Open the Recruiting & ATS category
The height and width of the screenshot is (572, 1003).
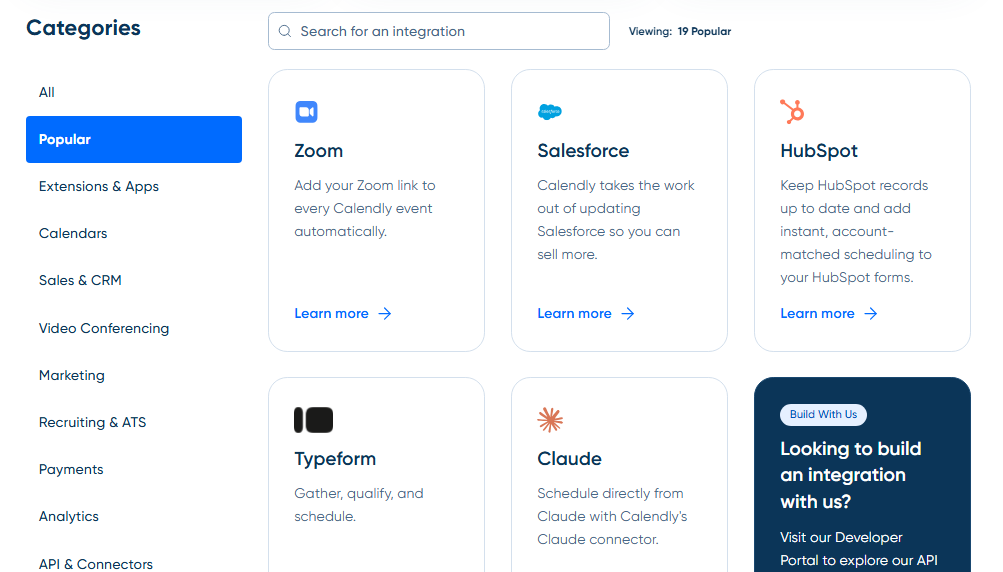(x=134, y=422)
